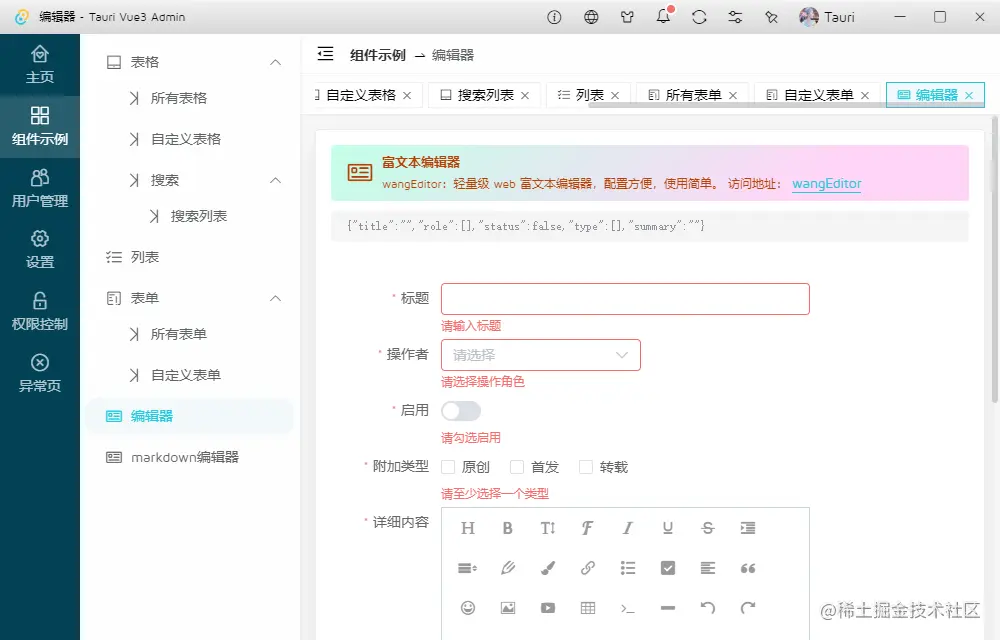
Task: Collapse the 表格 menu group
Action: click(276, 62)
